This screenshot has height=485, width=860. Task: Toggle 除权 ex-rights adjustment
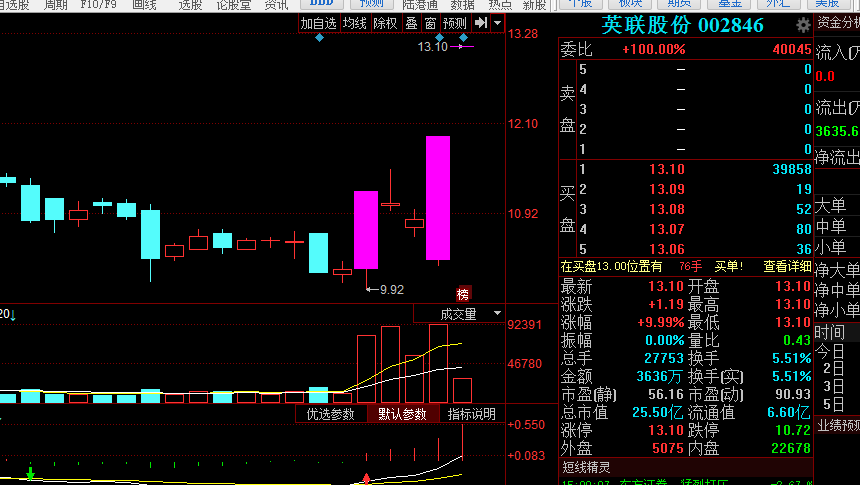point(385,23)
